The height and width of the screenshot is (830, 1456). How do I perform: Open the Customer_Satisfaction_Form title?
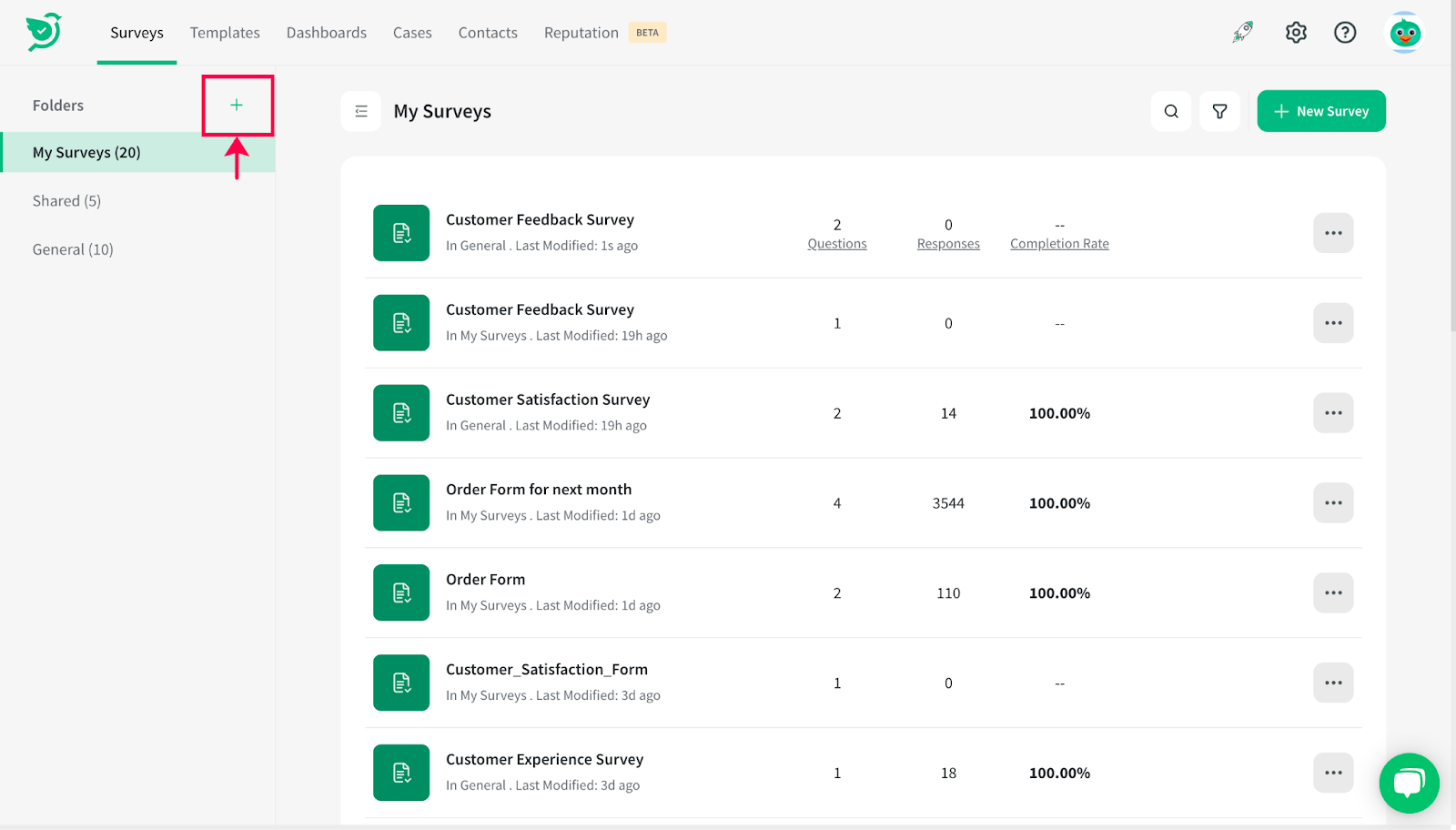[x=547, y=670]
